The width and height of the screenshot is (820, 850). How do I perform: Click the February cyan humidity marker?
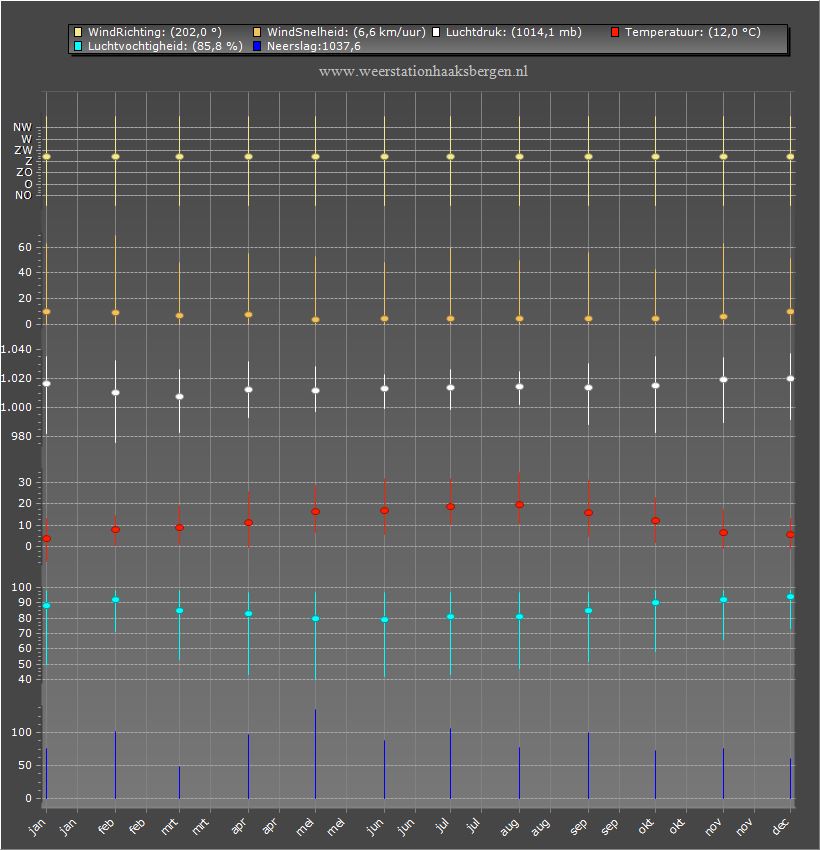pyautogui.click(x=115, y=600)
